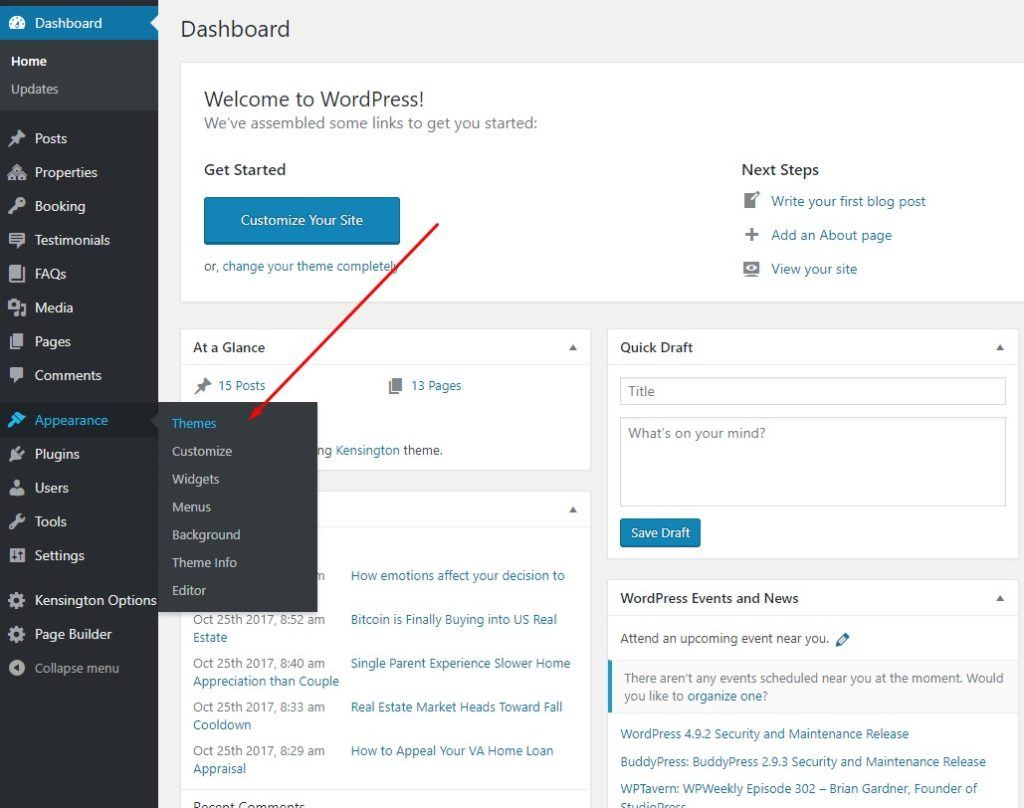Image resolution: width=1024 pixels, height=808 pixels.
Task: Click the Quick Draft Title field
Action: (x=812, y=391)
